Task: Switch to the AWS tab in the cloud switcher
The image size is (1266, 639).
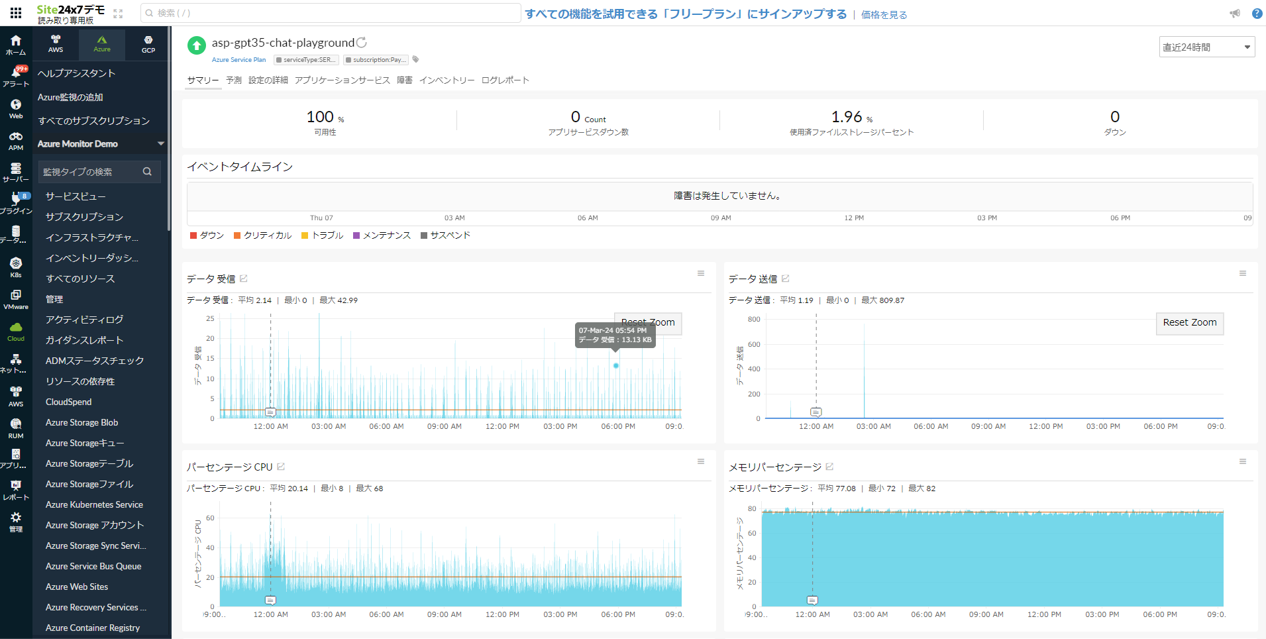Action: click(x=55, y=45)
